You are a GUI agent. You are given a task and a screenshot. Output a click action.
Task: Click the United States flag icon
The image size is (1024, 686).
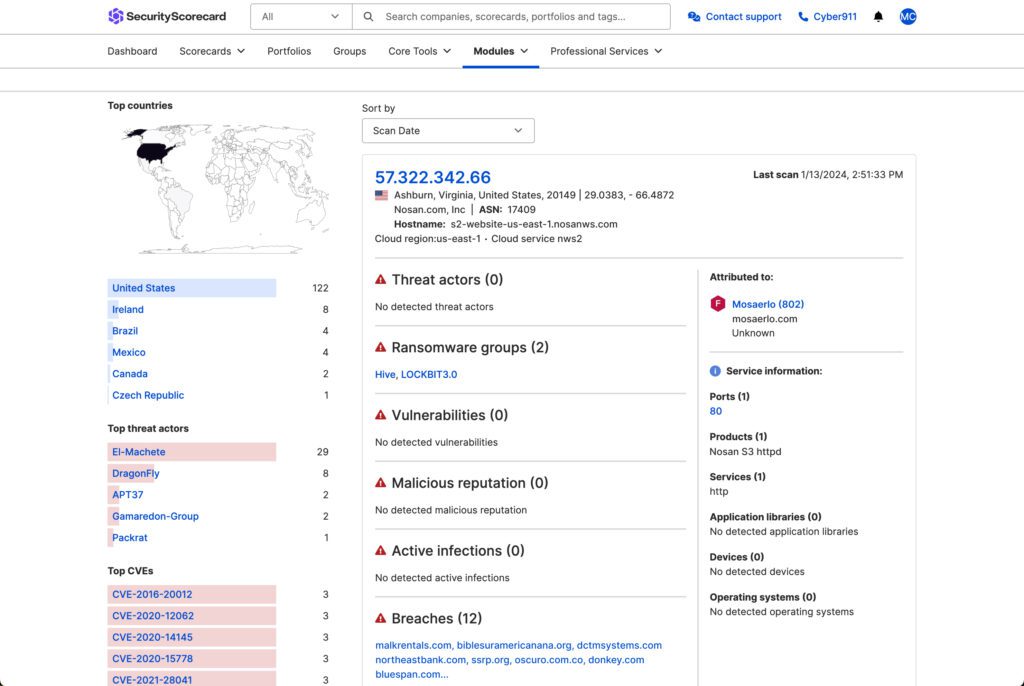pos(381,195)
